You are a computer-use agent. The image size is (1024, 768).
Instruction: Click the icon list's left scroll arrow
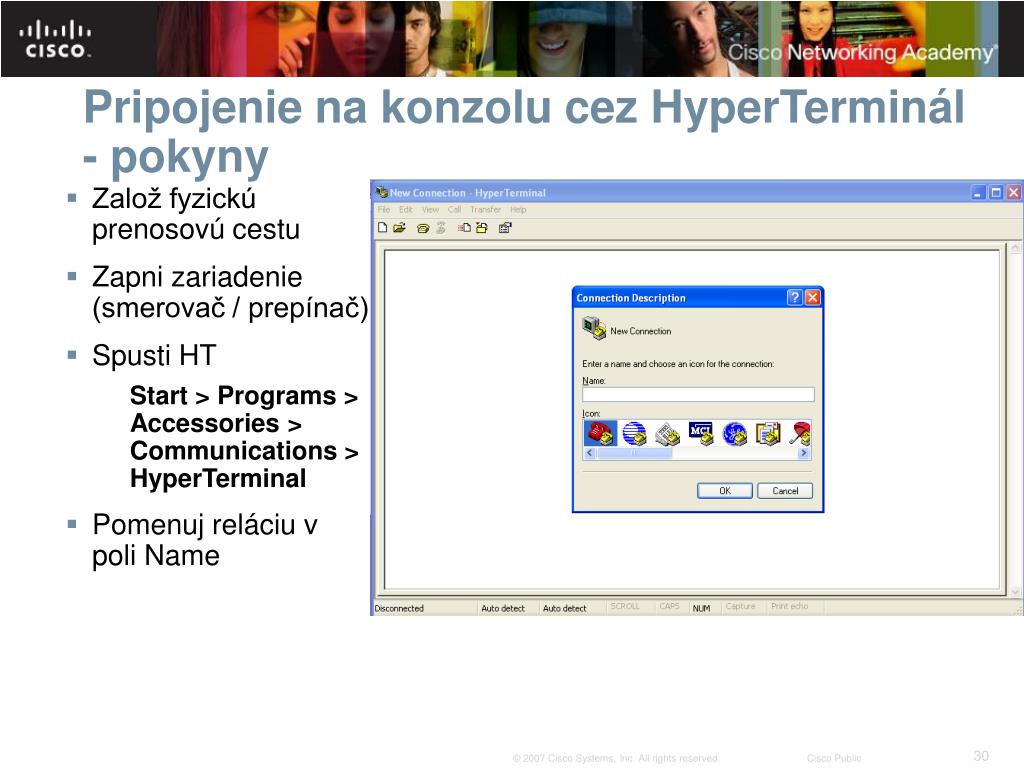coord(590,453)
